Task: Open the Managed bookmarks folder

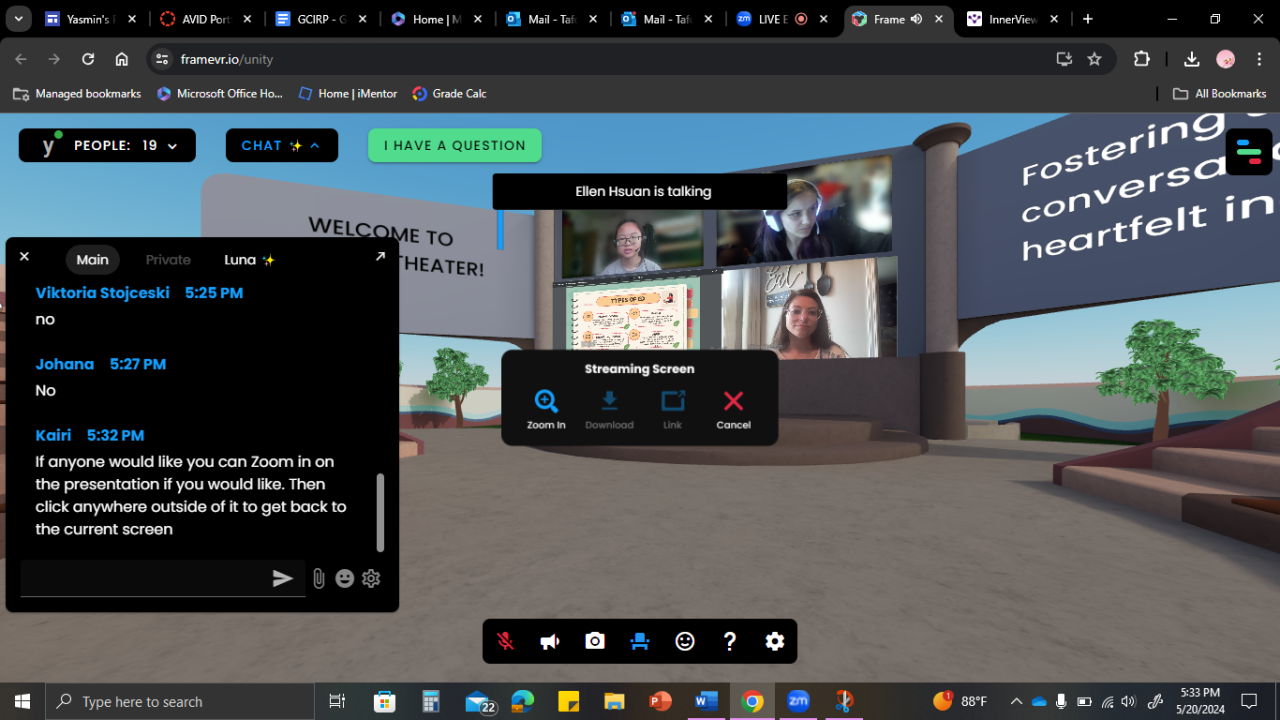Action: tap(77, 93)
